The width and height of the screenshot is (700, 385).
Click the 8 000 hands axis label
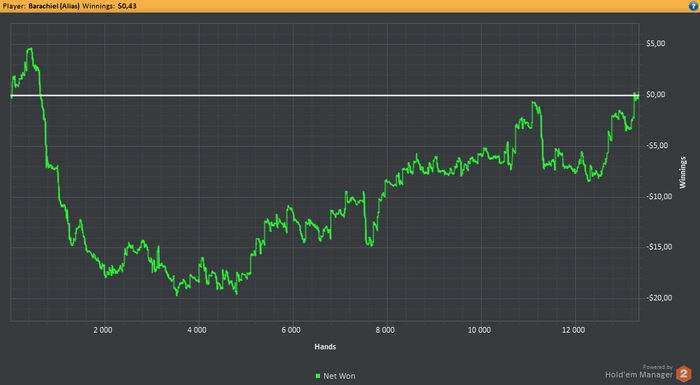385,330
